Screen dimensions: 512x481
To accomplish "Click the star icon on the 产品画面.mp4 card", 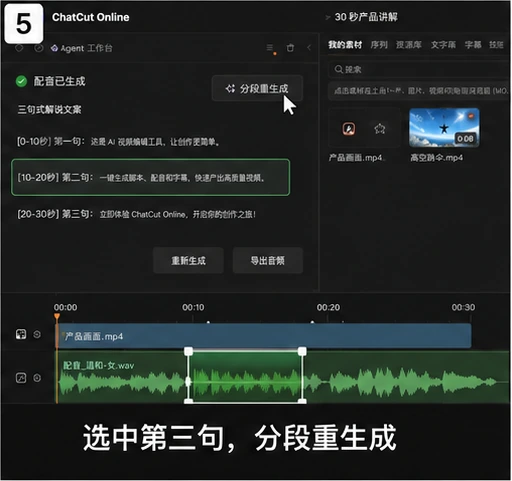I will 380,129.
